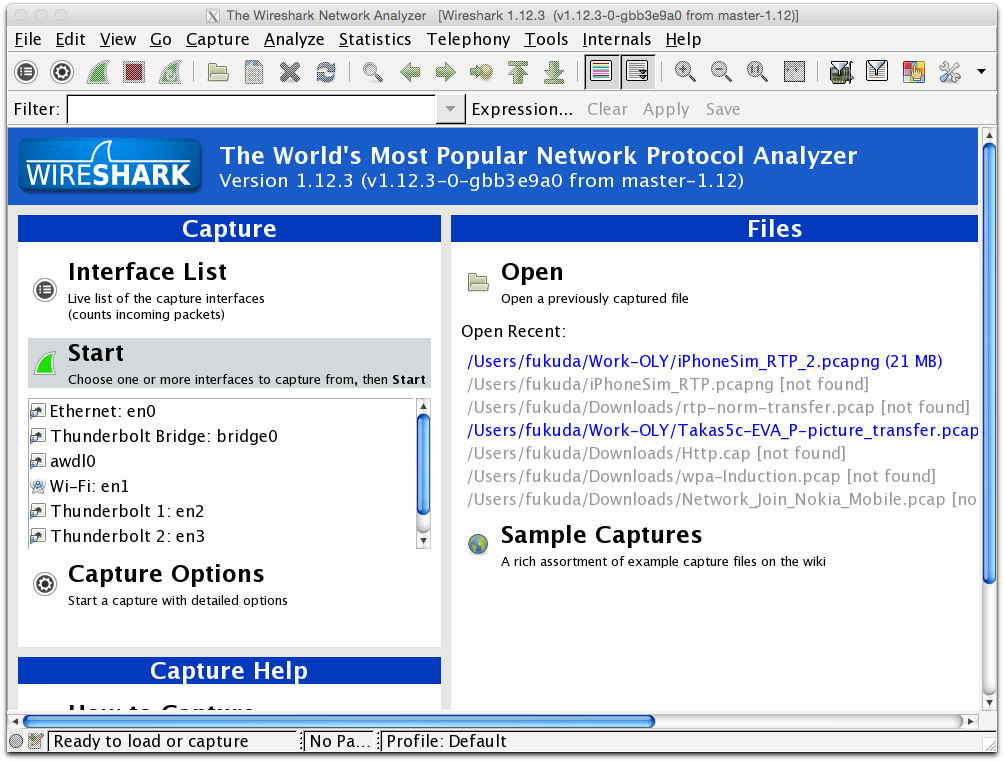This screenshot has height=762, width=1004.
Task: Edit coloring rules toolbar icon
Action: pos(914,72)
